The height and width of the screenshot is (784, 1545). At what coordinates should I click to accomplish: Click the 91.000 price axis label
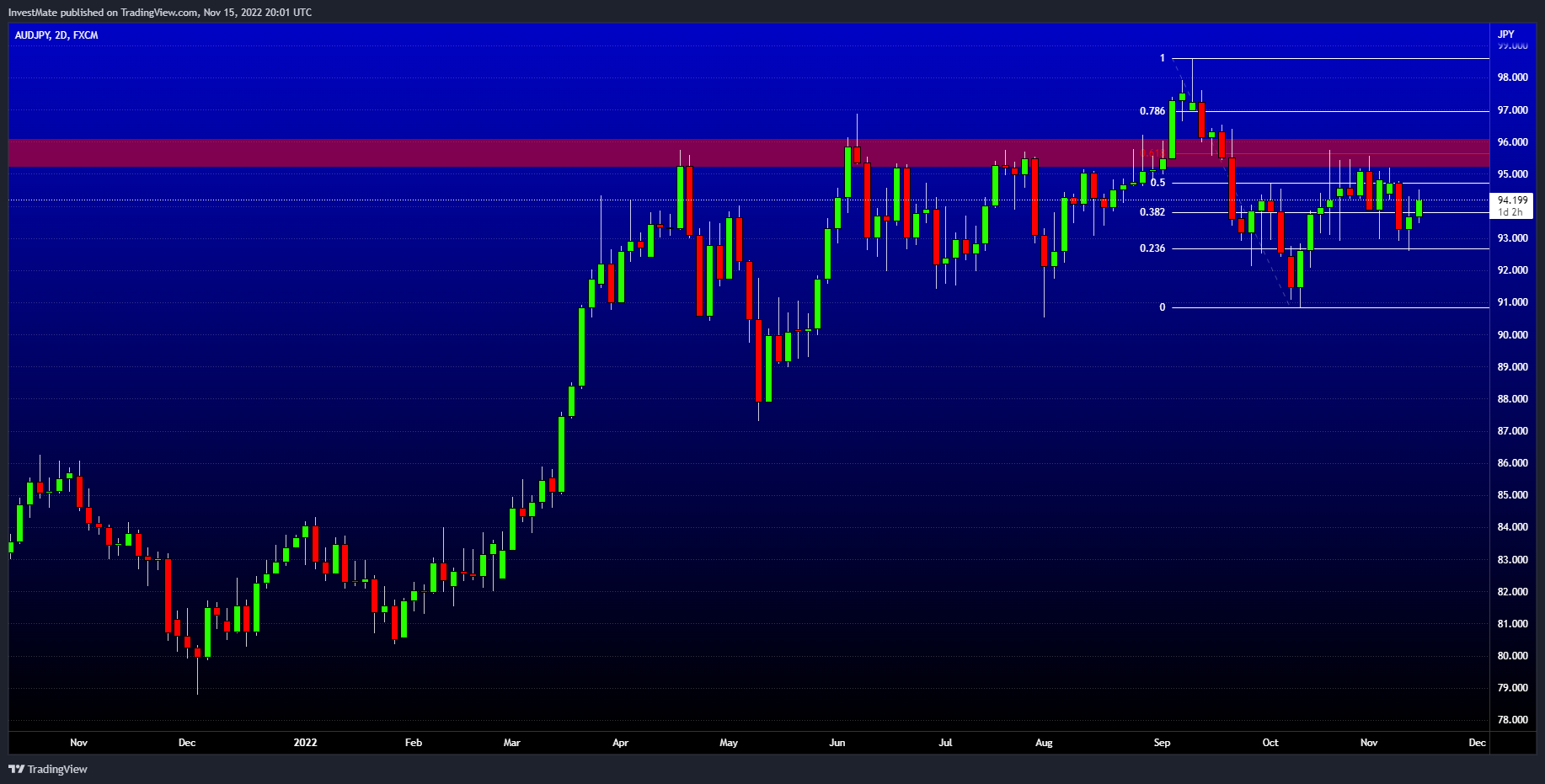coord(1512,302)
